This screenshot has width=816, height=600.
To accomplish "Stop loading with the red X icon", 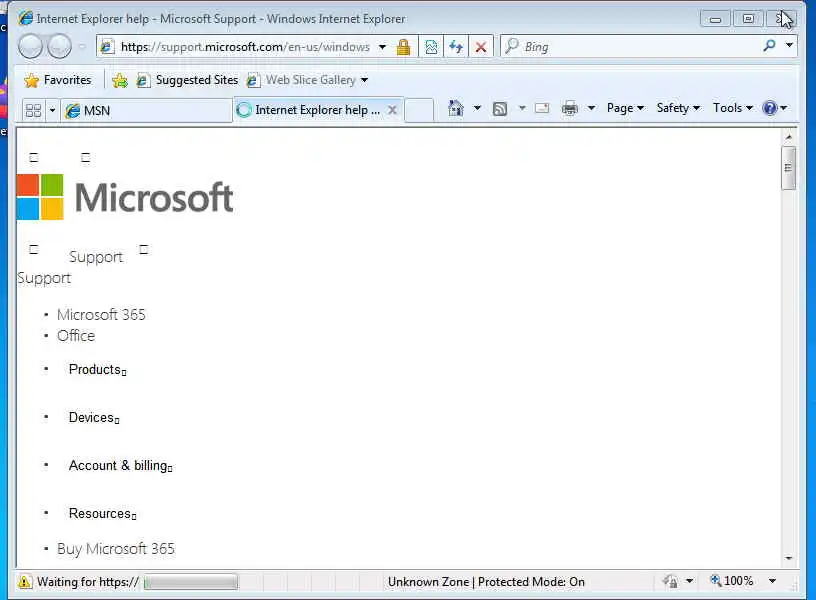I will 481,47.
